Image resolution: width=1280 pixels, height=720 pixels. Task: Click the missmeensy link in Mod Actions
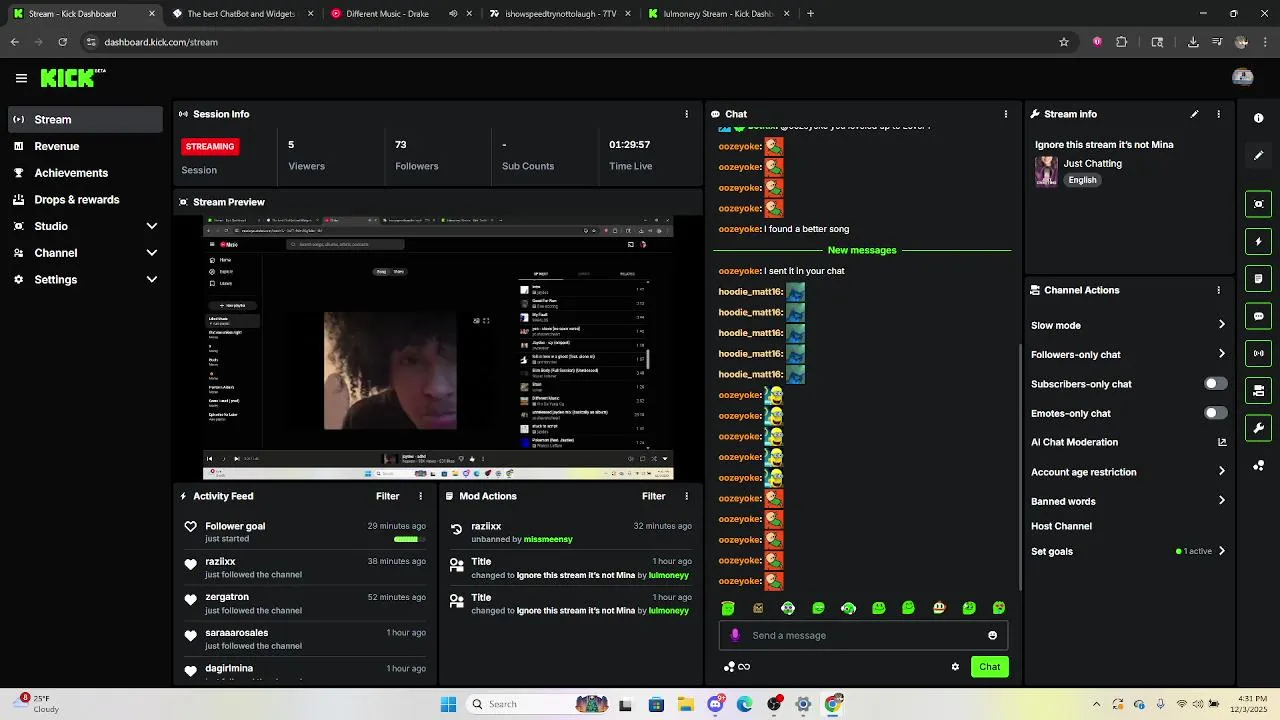[548, 539]
